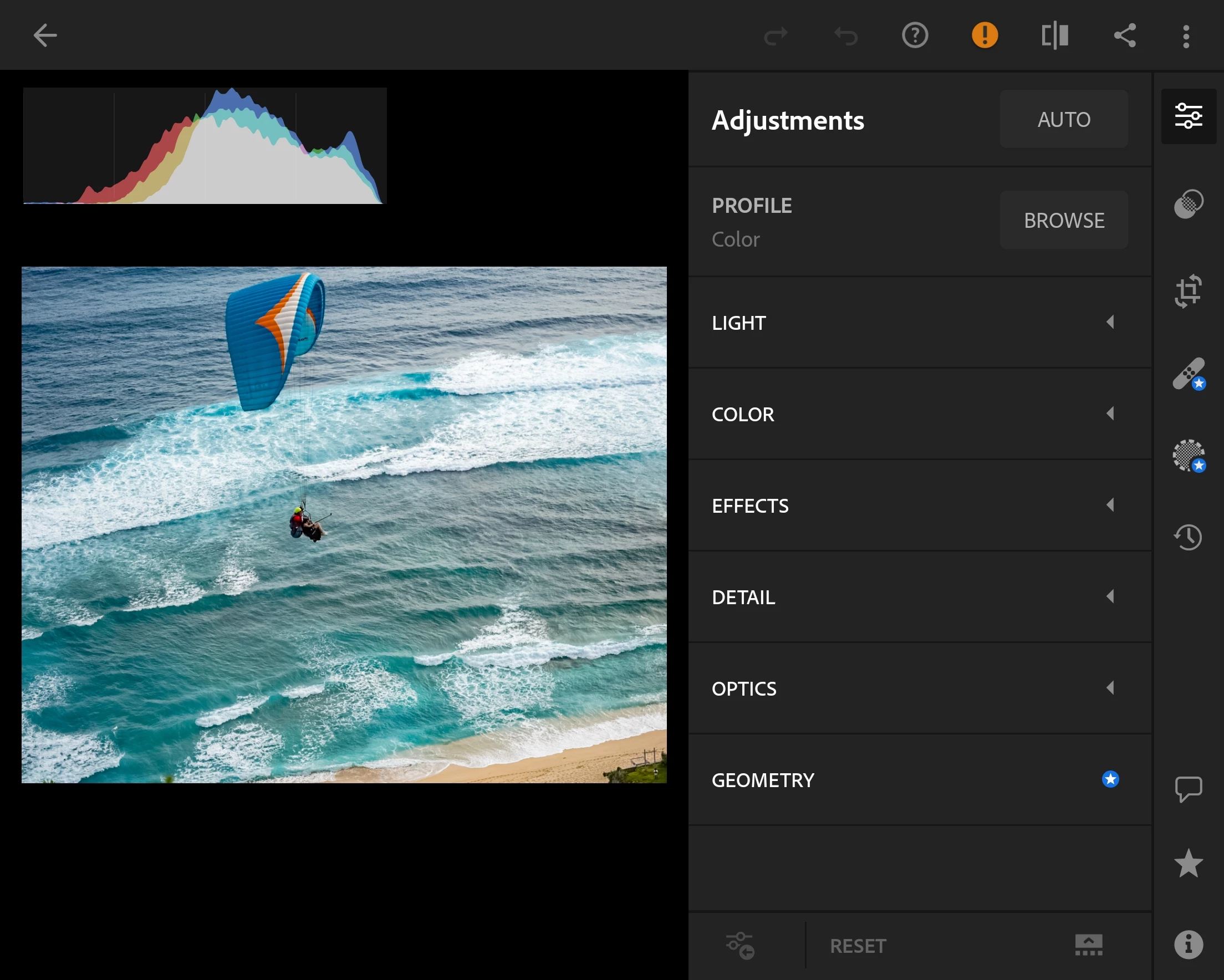Viewport: 1224px width, 980px height.
Task: Expand the DETAIL section arrow
Action: click(1110, 597)
